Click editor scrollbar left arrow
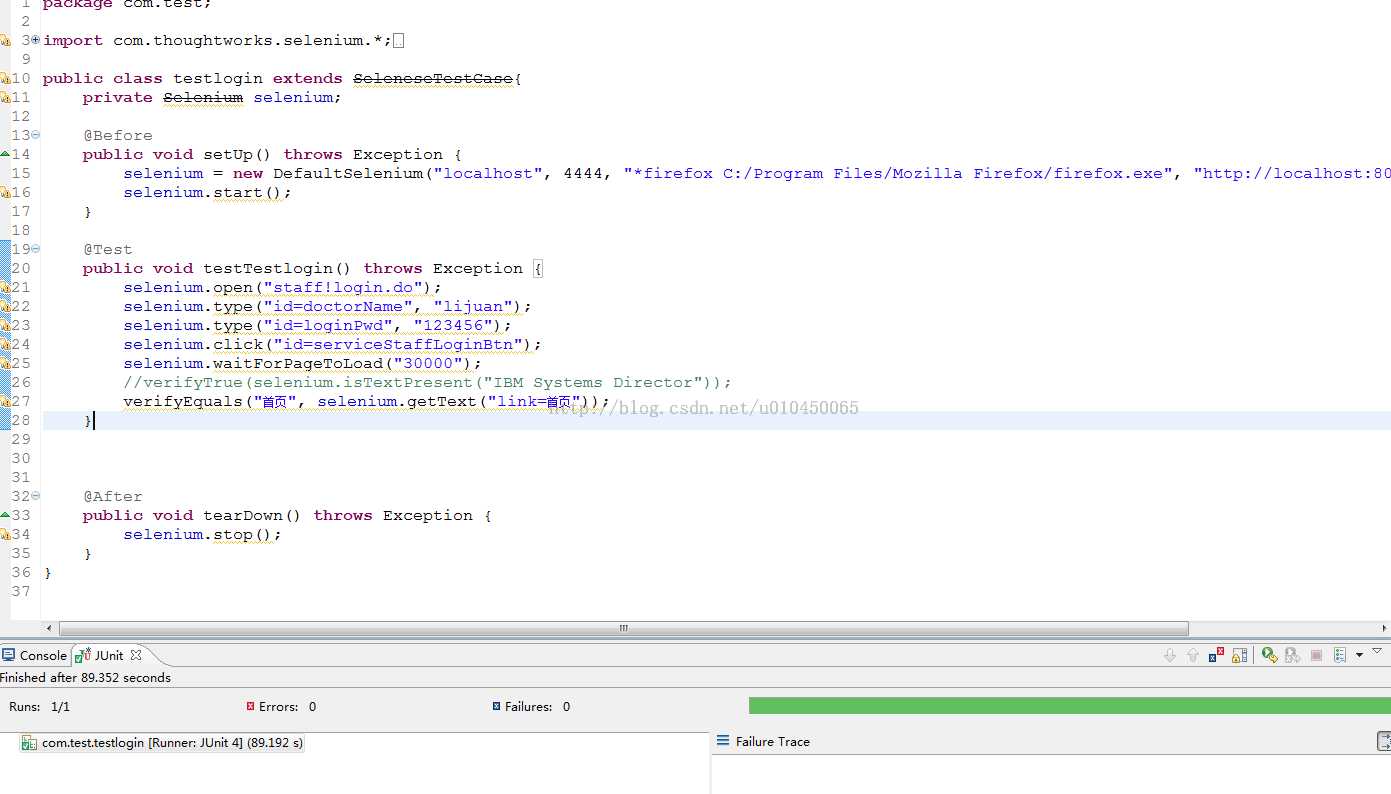This screenshot has height=794, width=1391. point(50,628)
